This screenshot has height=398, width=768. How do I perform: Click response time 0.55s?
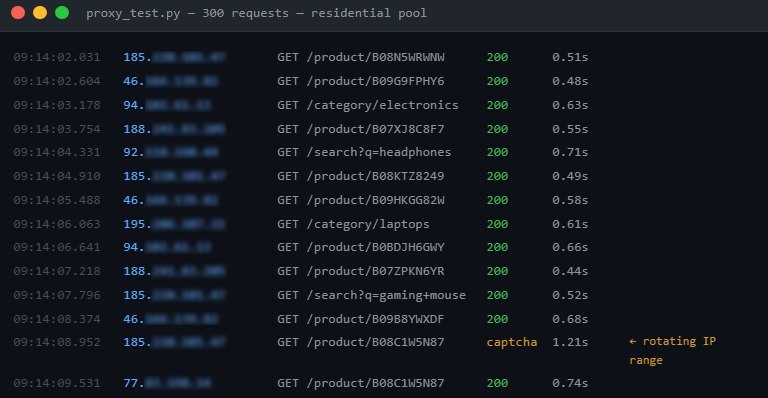[x=570, y=129]
